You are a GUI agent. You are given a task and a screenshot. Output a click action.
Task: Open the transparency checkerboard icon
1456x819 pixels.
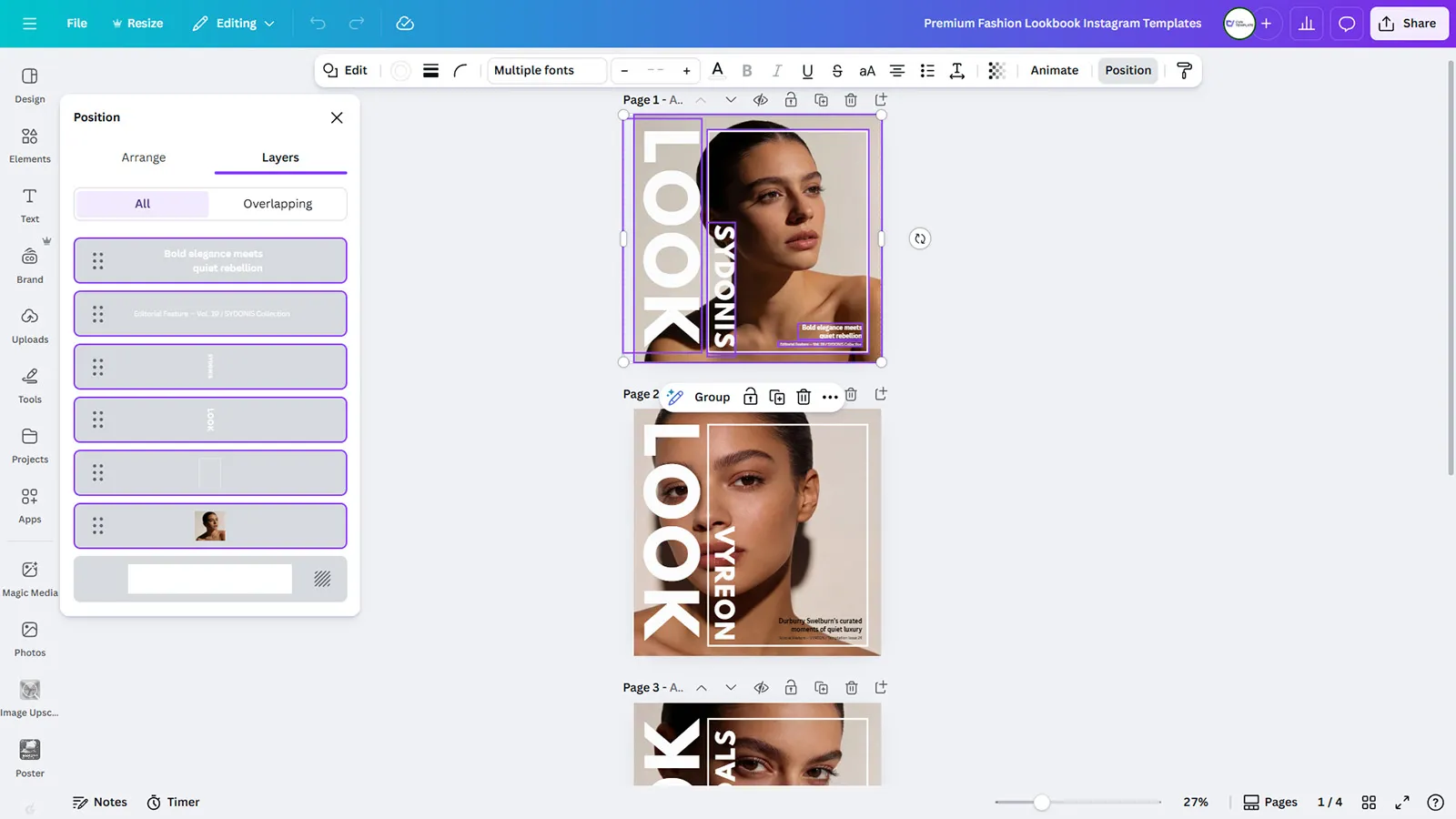(996, 70)
